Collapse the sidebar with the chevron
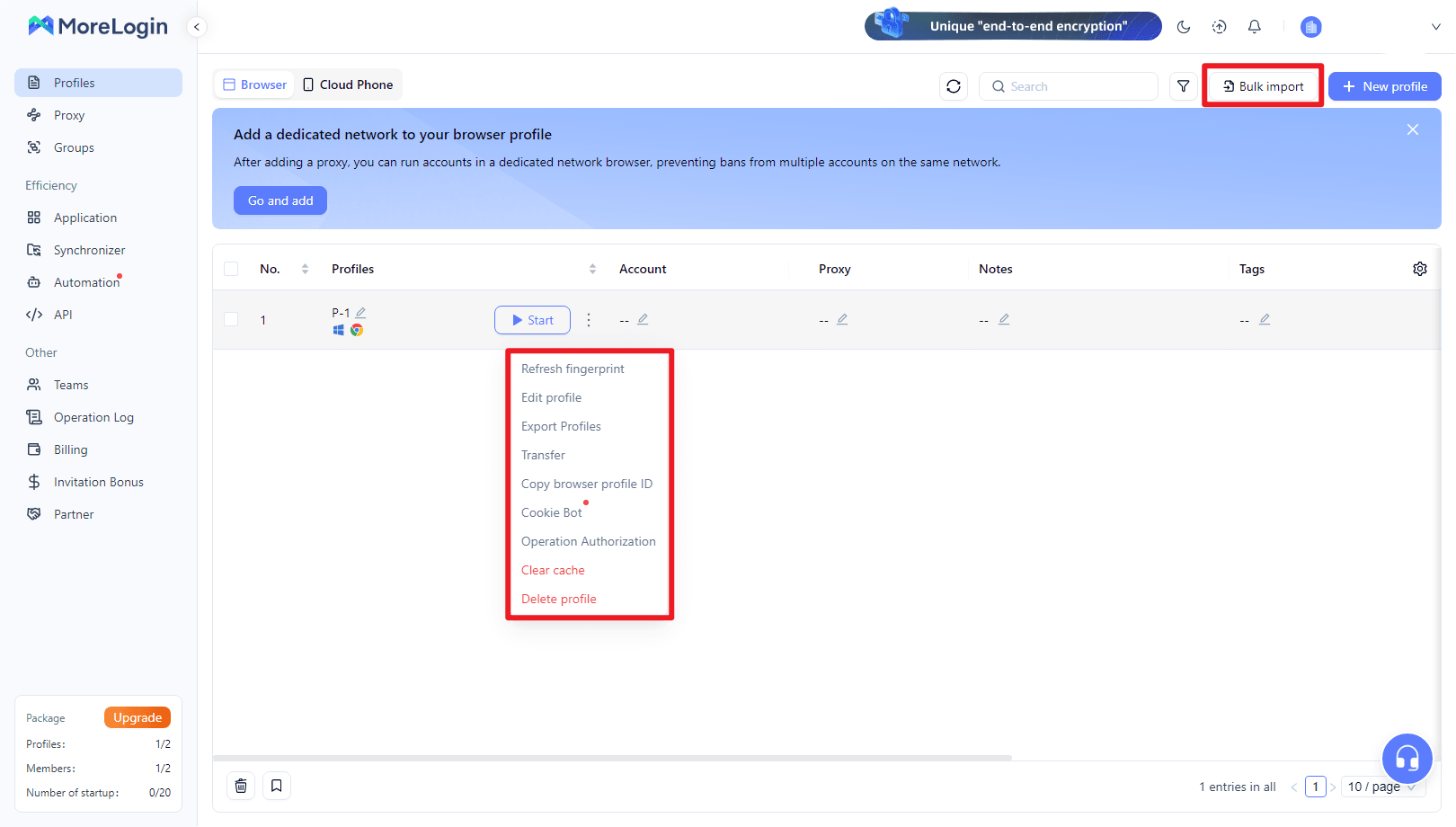 coord(197,26)
